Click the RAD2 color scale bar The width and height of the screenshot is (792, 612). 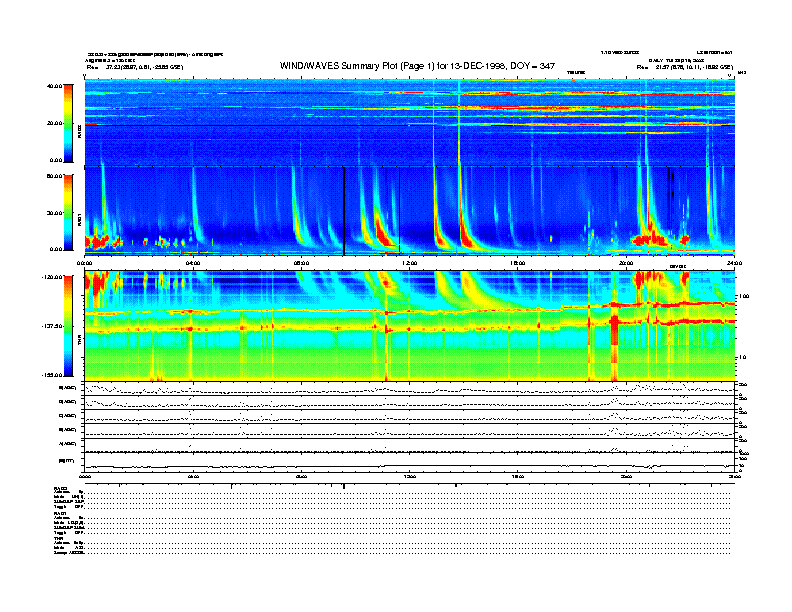(68, 123)
